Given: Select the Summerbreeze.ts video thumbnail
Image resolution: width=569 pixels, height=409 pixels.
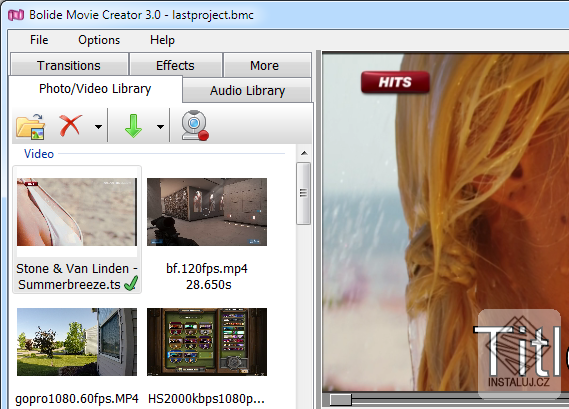Looking at the screenshot, I should click(77, 212).
